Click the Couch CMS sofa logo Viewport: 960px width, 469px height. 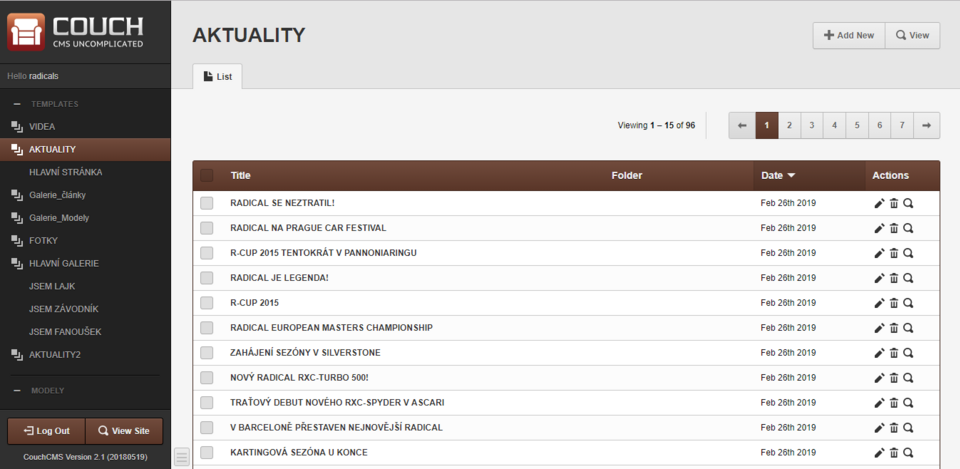click(x=27, y=31)
